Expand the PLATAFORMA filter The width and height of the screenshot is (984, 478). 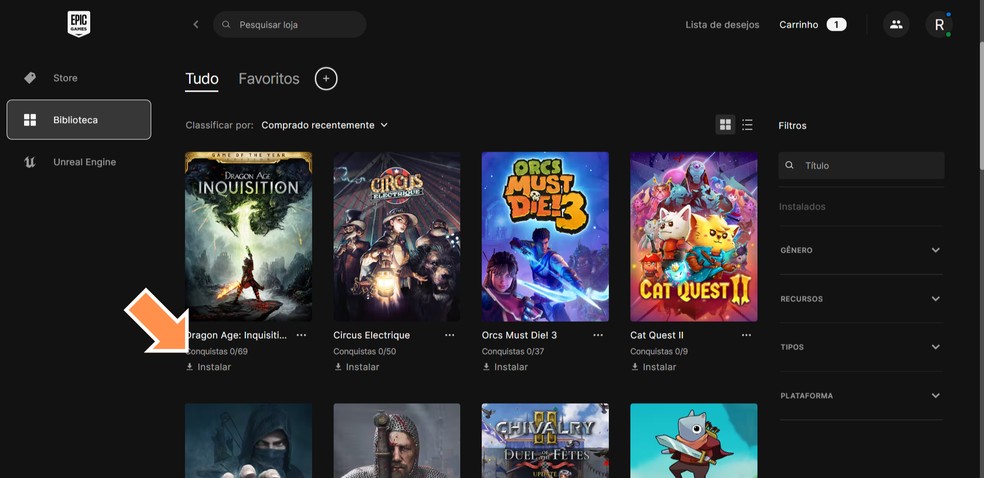point(861,396)
